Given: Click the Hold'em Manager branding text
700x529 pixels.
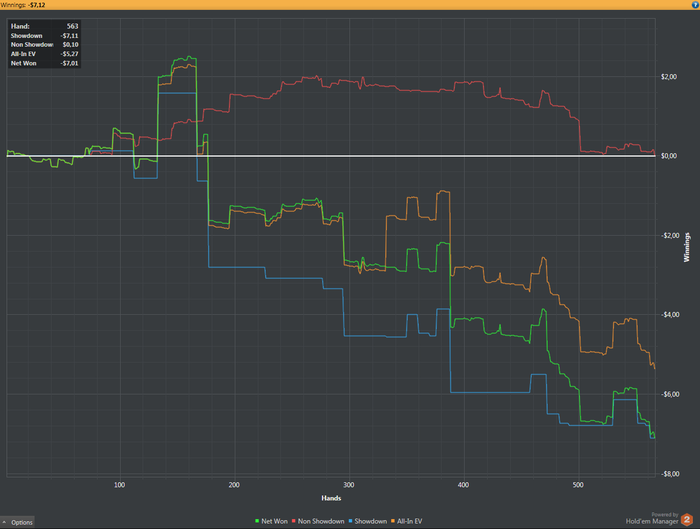Looking at the screenshot, I should tap(652, 521).
